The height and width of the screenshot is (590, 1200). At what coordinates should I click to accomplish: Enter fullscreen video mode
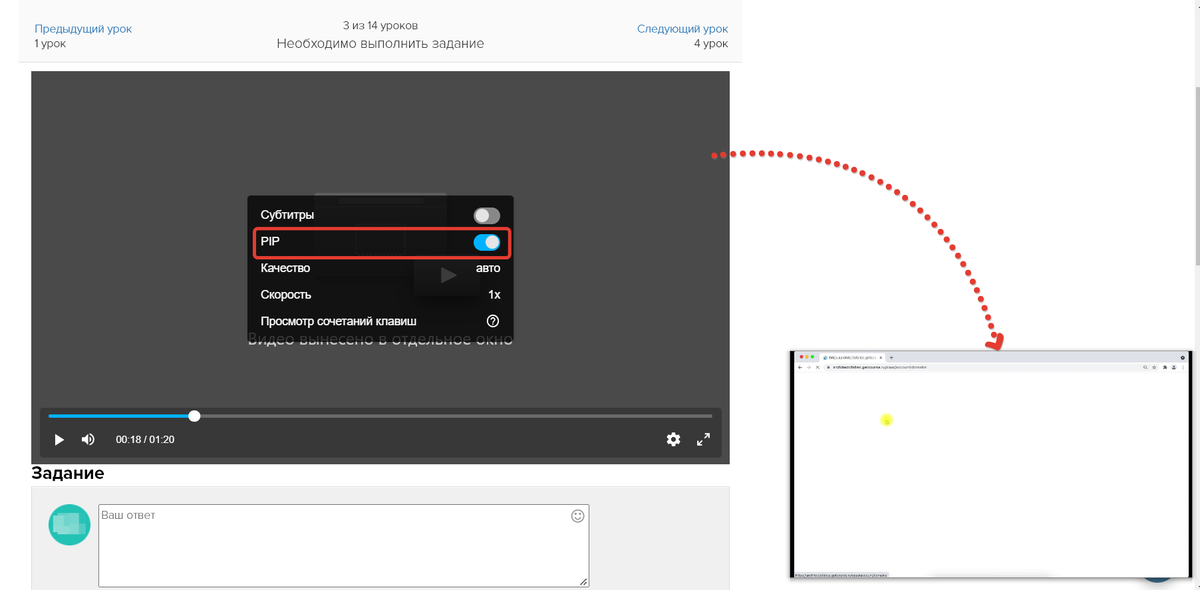pos(703,439)
